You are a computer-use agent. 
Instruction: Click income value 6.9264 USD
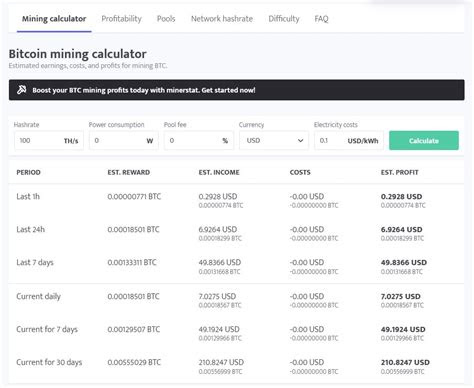pos(218,229)
